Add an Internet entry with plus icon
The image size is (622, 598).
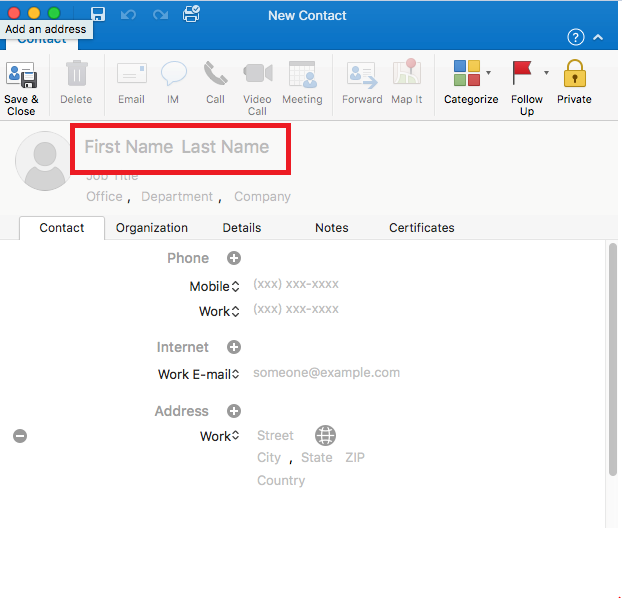[234, 347]
